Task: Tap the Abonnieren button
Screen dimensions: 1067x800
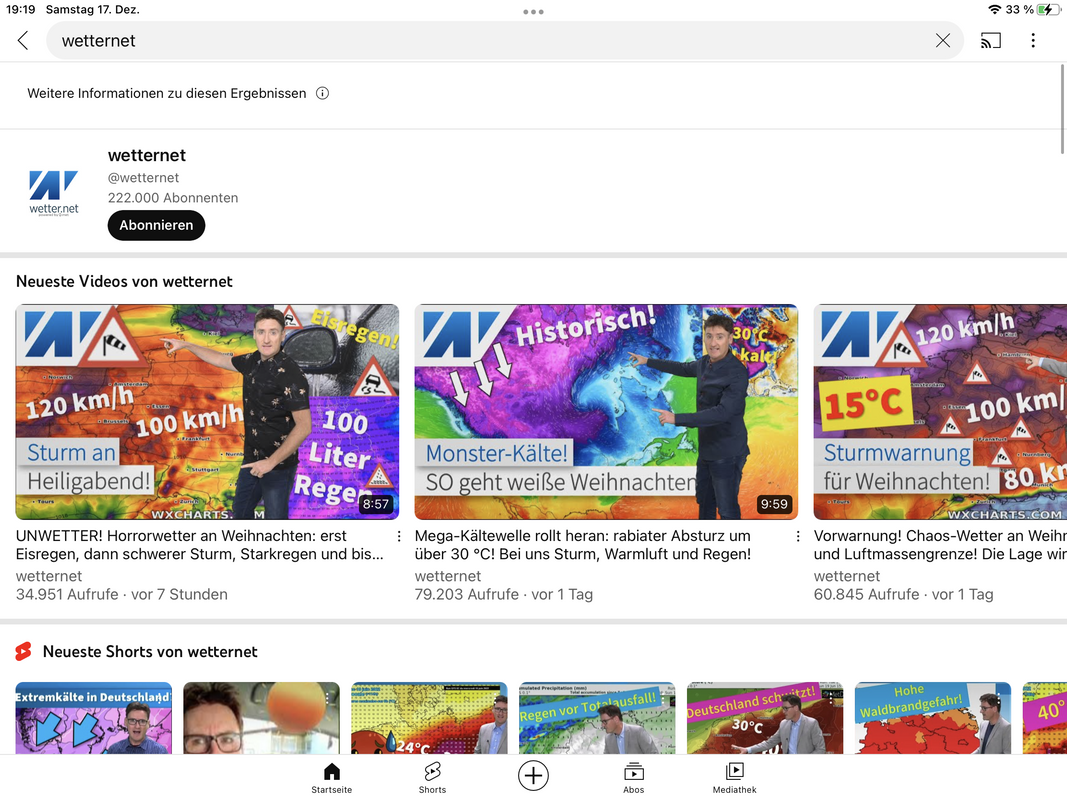Action: (157, 225)
